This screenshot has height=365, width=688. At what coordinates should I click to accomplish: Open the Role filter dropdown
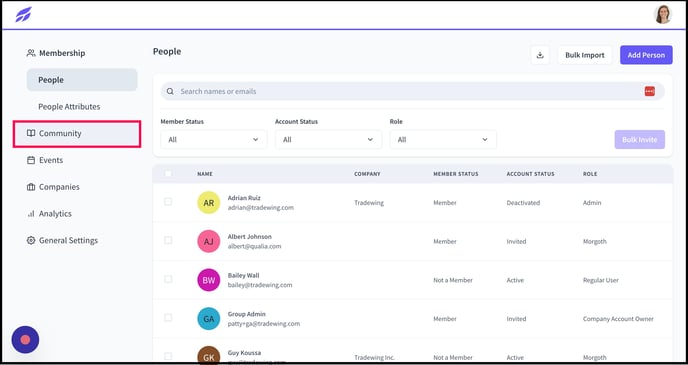coord(443,140)
